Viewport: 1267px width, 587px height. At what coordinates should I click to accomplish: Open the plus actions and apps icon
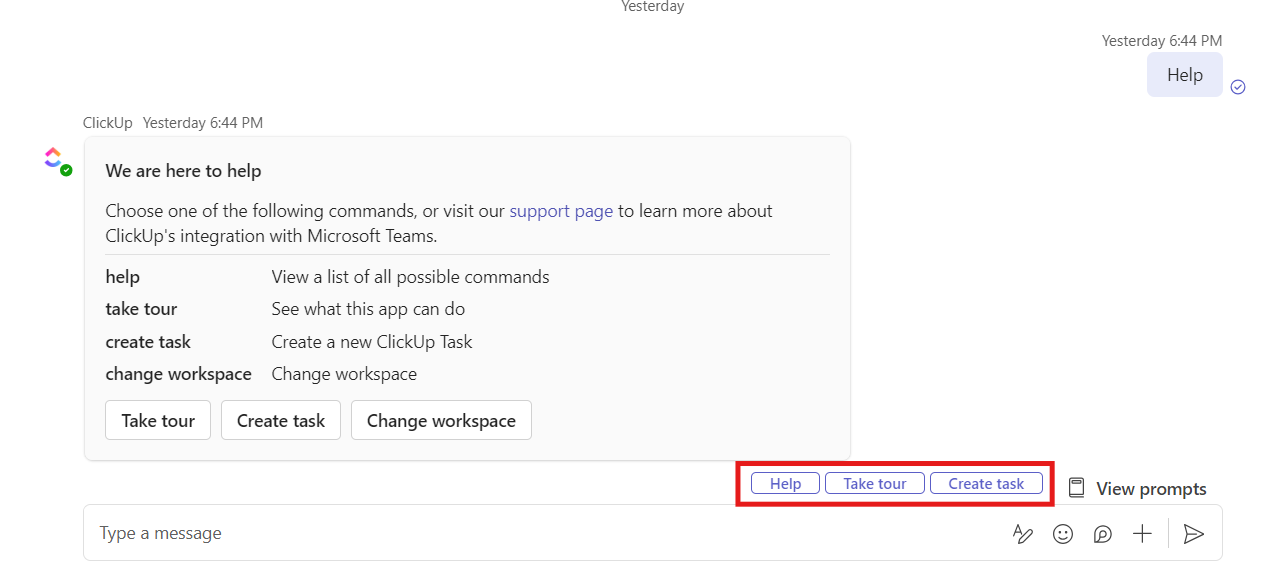(1143, 534)
